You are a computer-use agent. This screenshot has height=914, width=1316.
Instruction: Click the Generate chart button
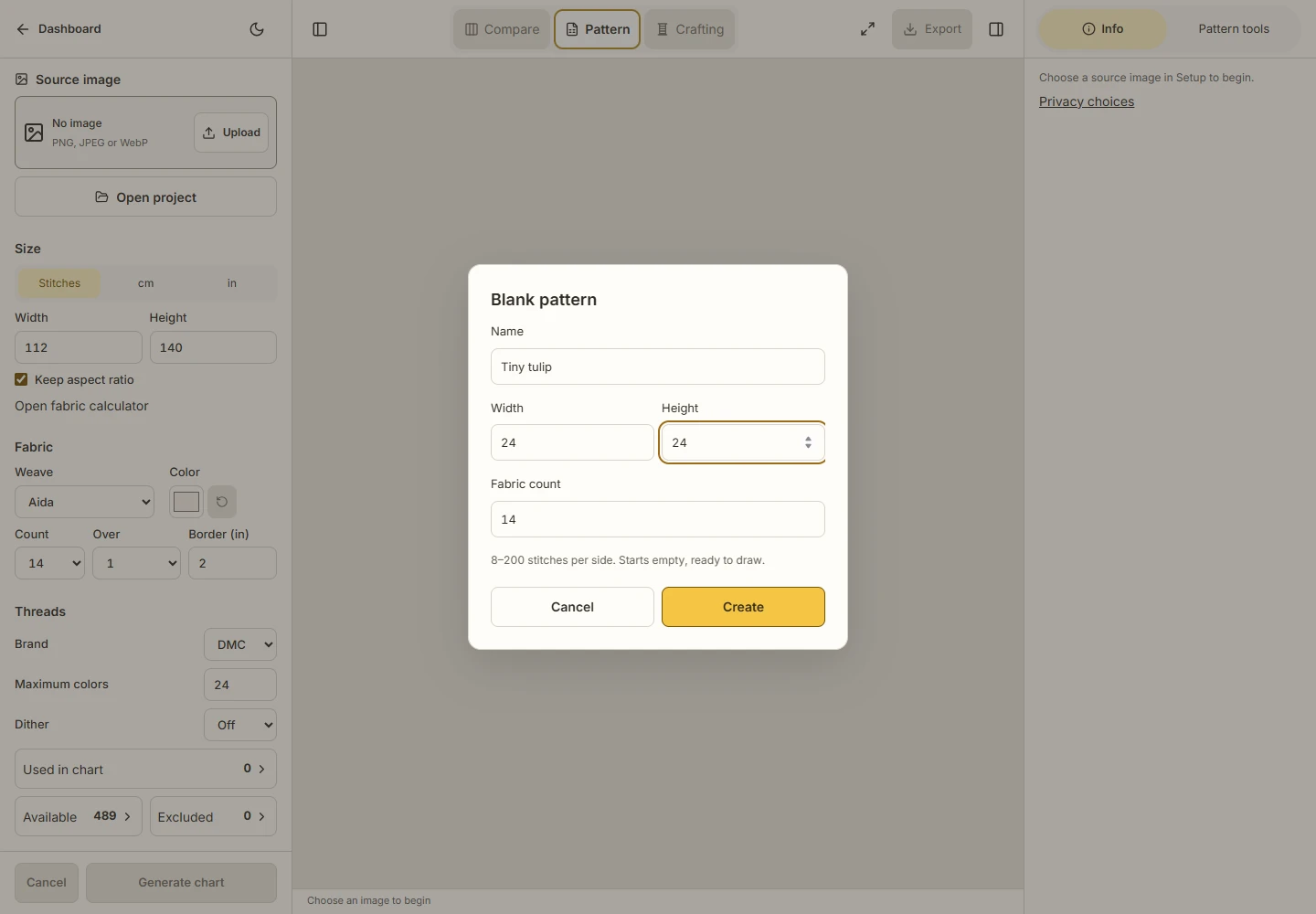(181, 883)
